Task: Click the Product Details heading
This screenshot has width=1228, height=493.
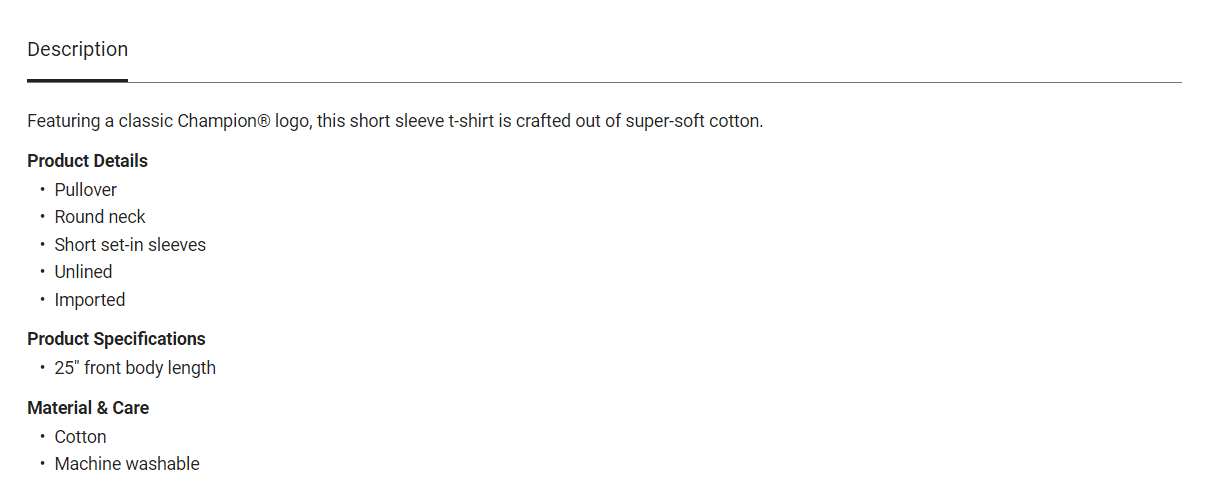Action: 87,161
